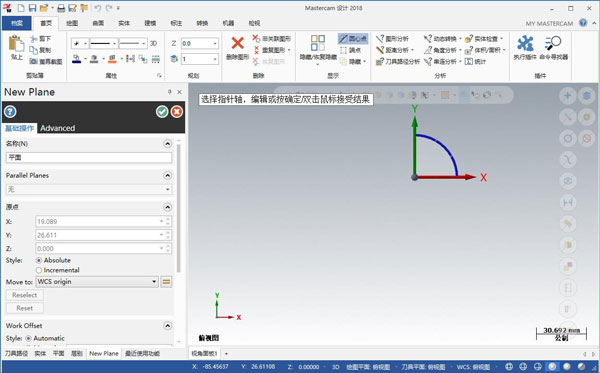600x373 pixels.
Task: Open the hide/unhide (隐藏/恢复隐藏) tool
Action: (x=318, y=49)
